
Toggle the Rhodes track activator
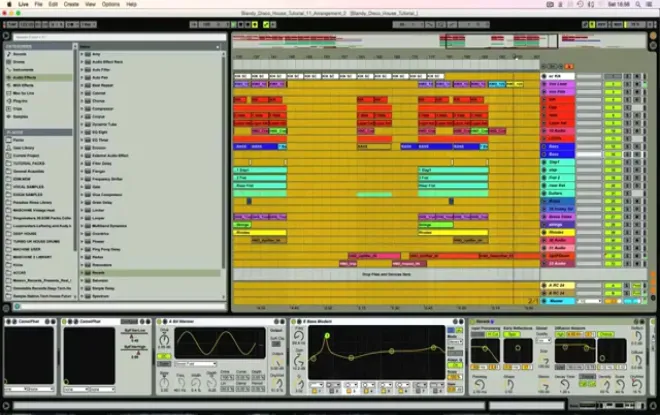613,232
